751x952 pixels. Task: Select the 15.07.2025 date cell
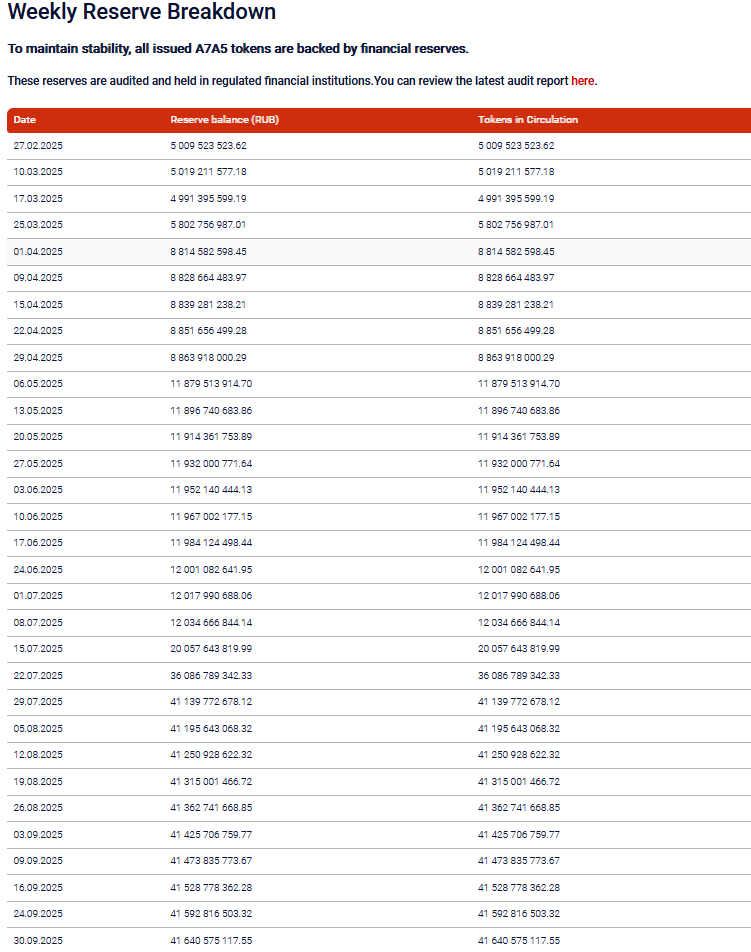[x=38, y=649]
